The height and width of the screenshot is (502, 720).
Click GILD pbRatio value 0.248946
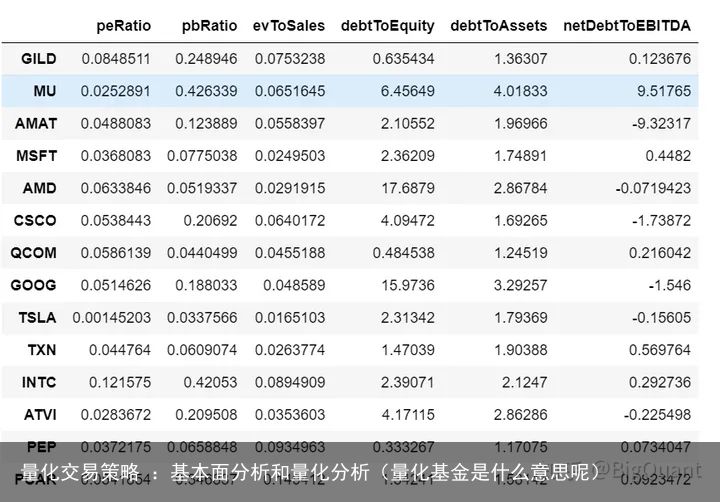click(206, 59)
